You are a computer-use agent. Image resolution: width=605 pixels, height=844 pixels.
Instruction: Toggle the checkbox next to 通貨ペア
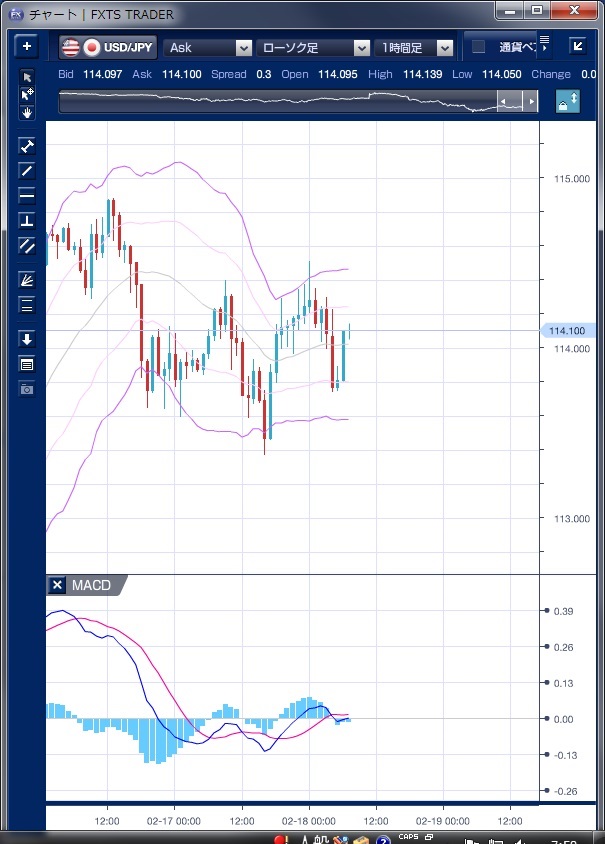click(478, 47)
